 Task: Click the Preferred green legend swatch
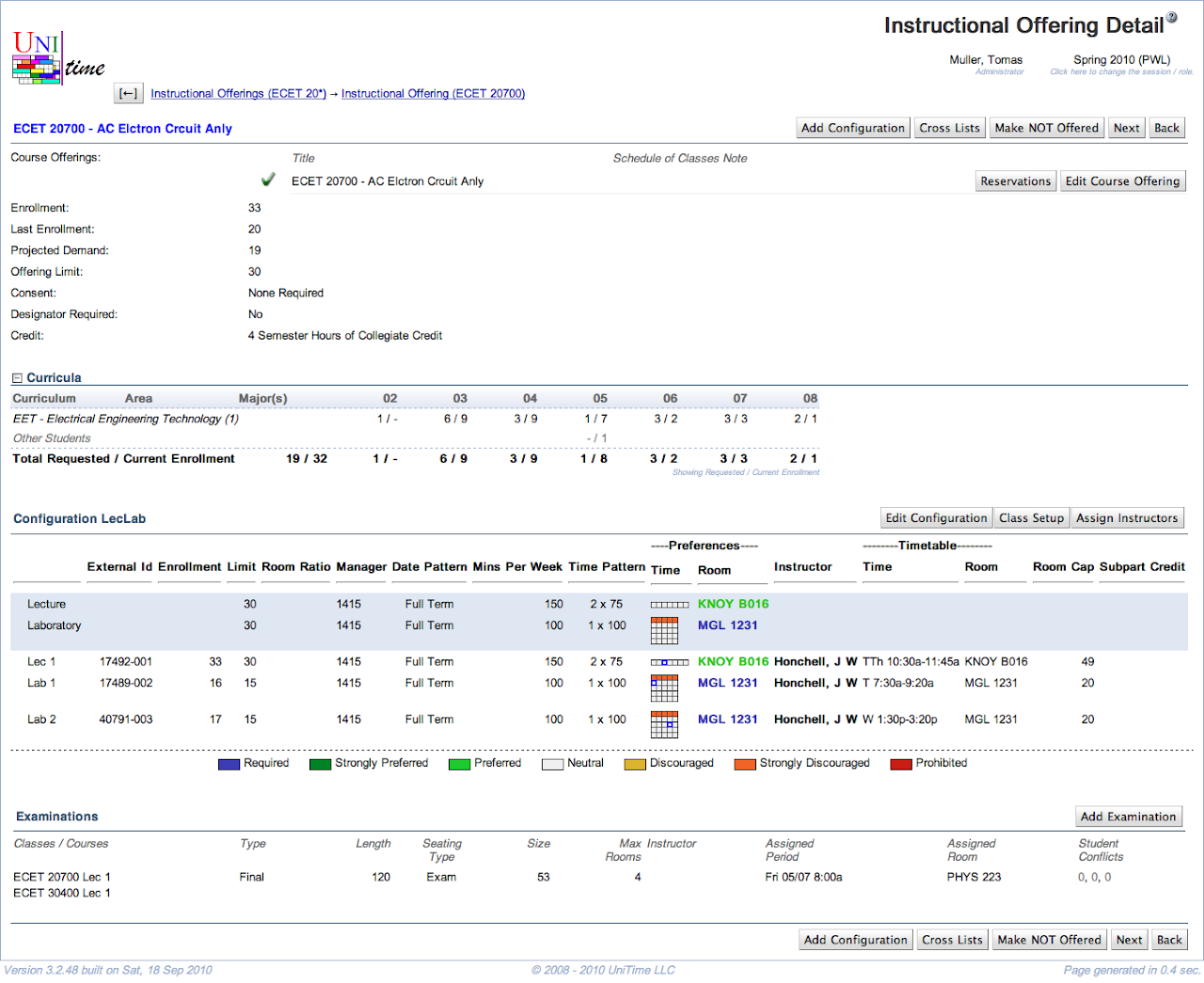point(459,764)
